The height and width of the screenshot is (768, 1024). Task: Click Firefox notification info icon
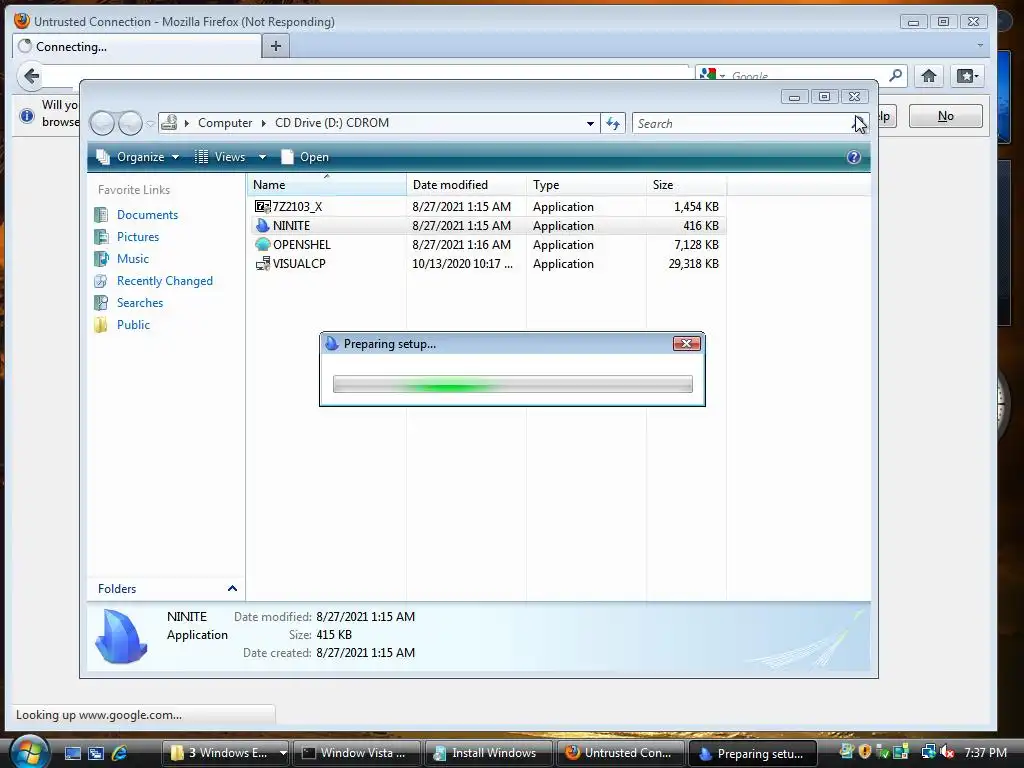27,116
